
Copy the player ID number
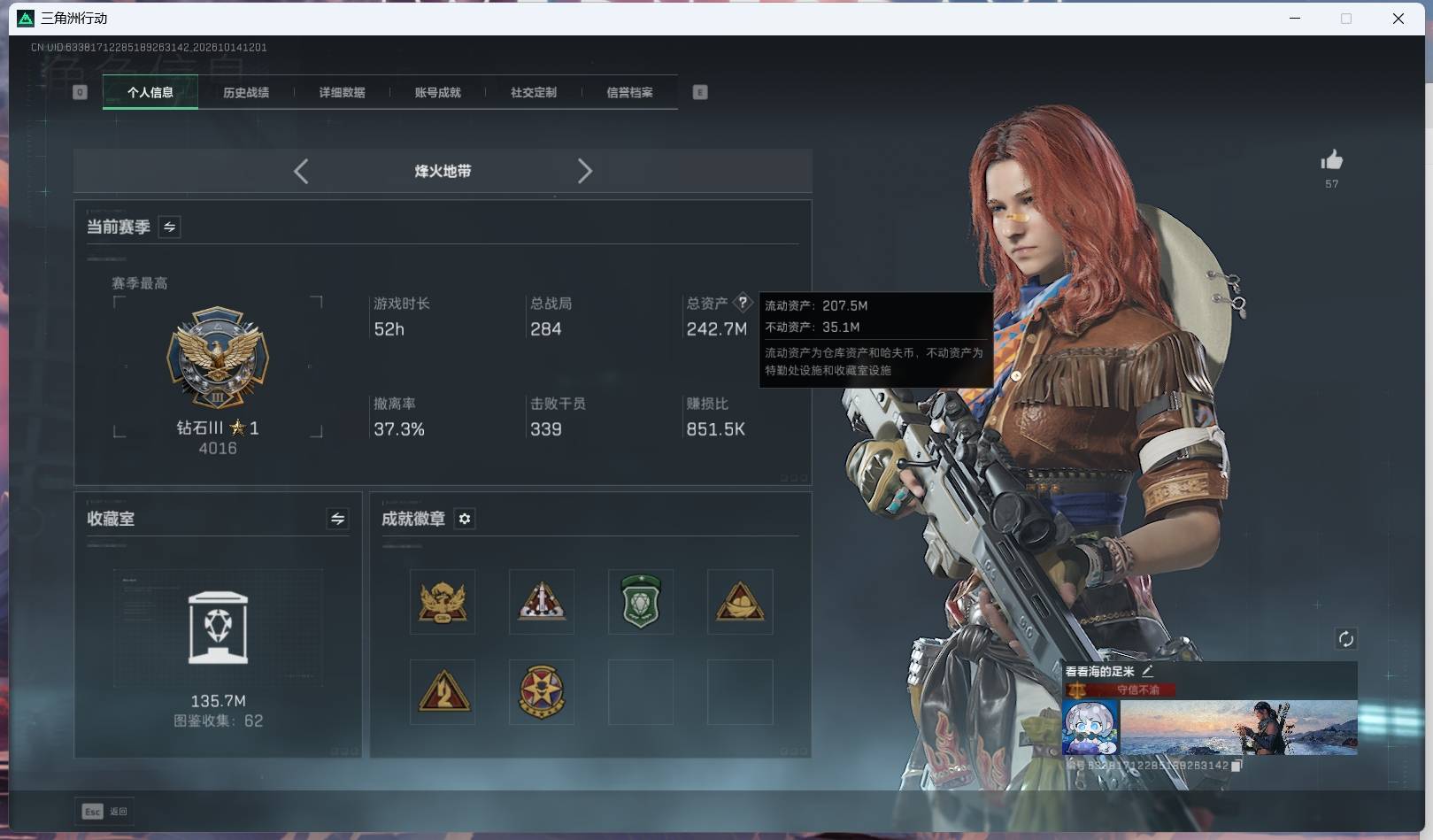coord(1237,766)
